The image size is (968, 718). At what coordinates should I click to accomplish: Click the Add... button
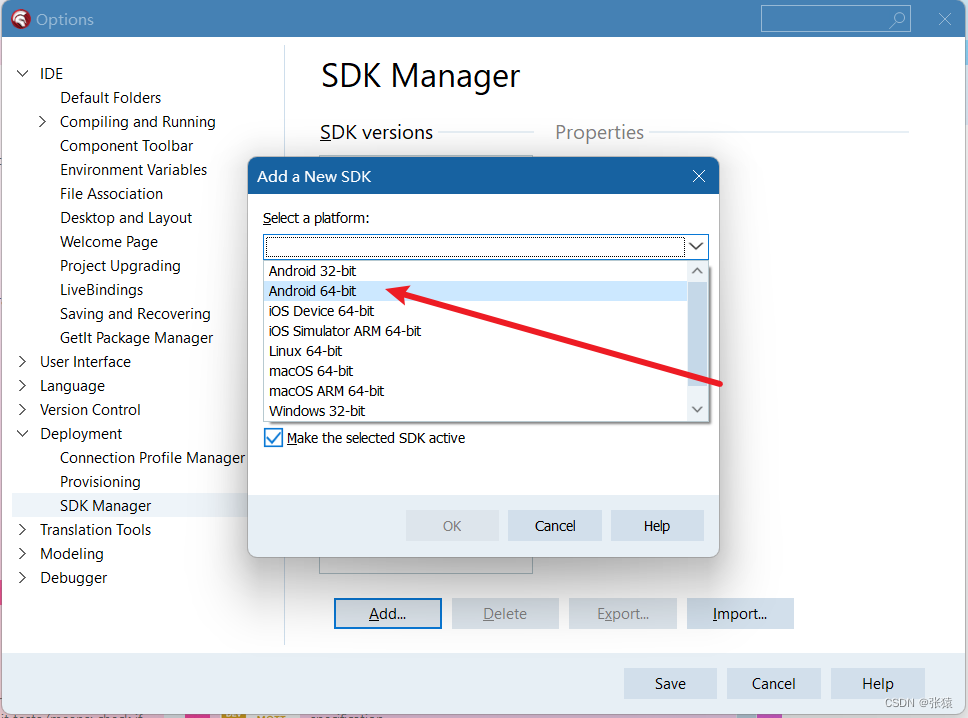pyautogui.click(x=387, y=613)
